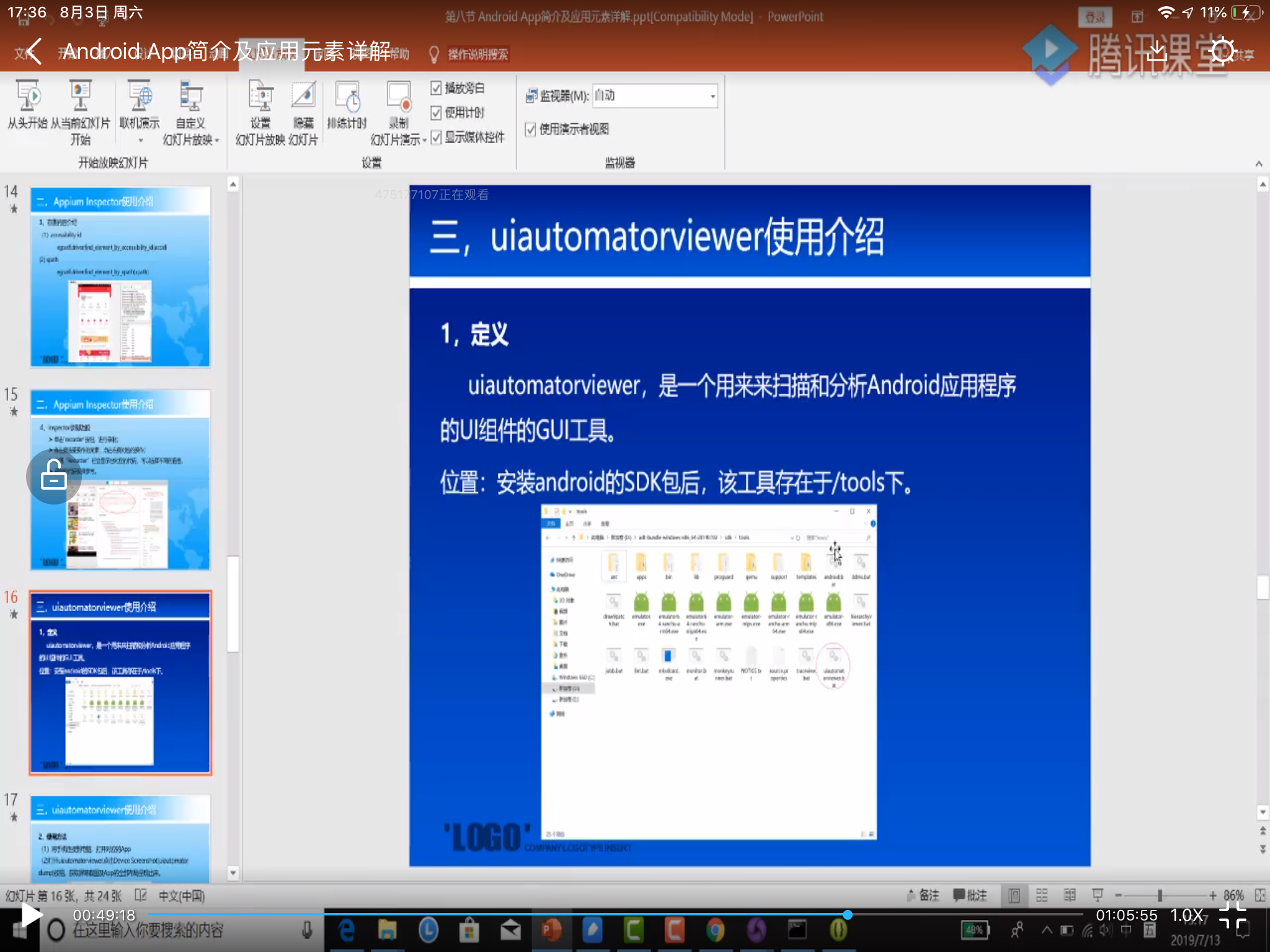Click the Notes button in status bar

(924, 895)
